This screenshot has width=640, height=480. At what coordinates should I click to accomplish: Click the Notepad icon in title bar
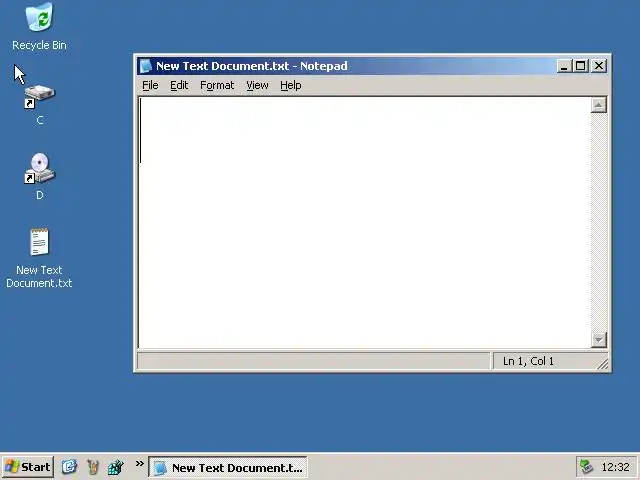tap(145, 66)
